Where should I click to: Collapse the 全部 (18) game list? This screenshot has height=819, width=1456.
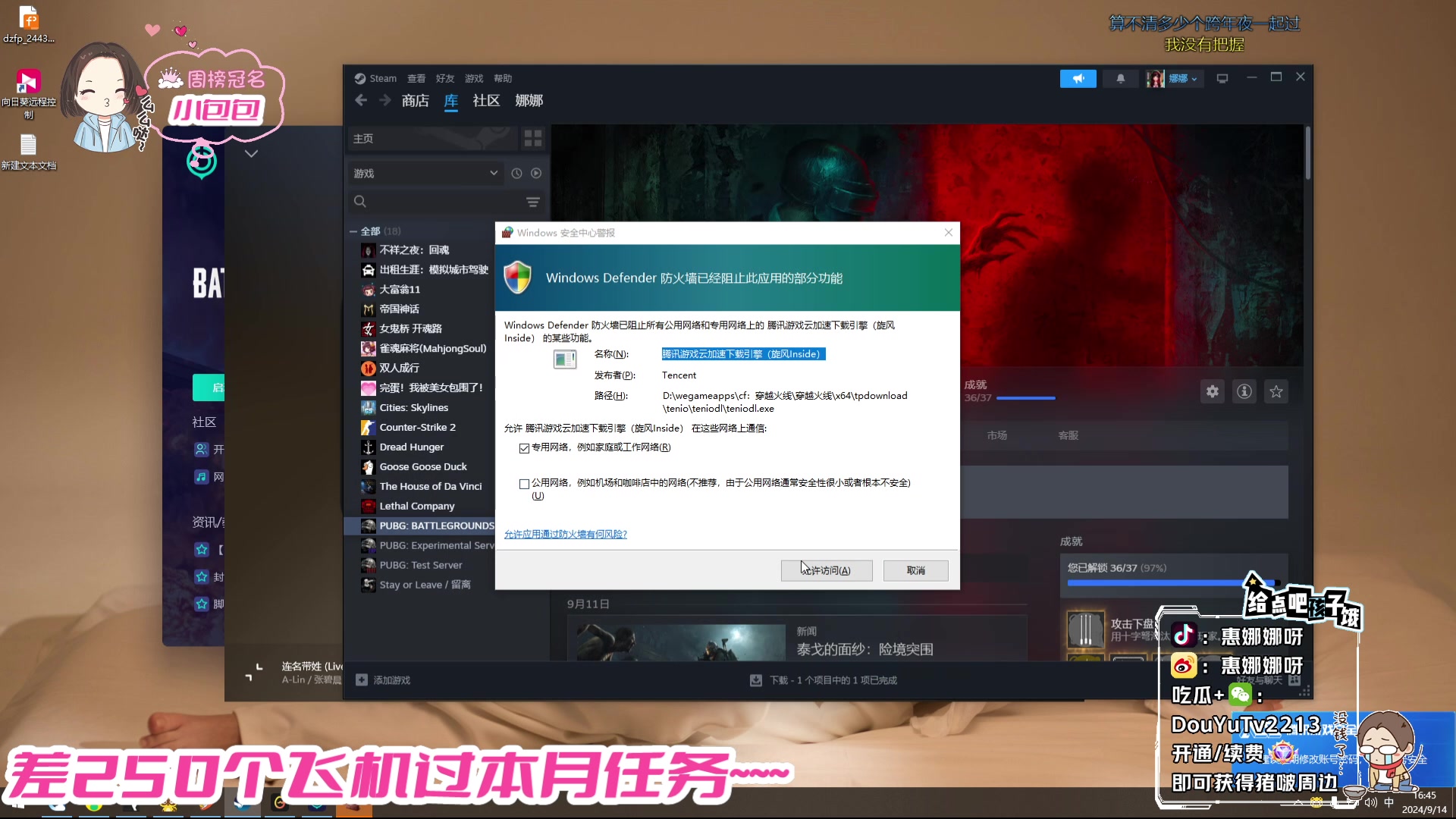353,231
